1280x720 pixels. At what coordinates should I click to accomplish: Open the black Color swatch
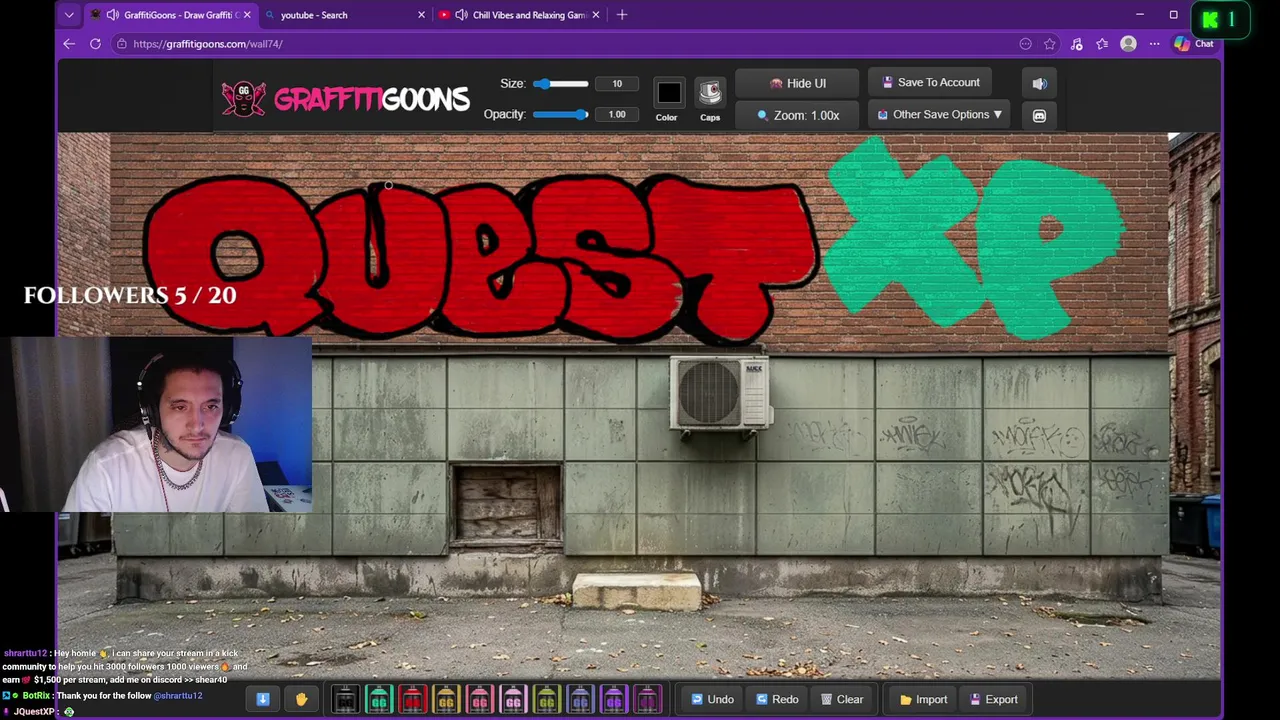click(669, 93)
